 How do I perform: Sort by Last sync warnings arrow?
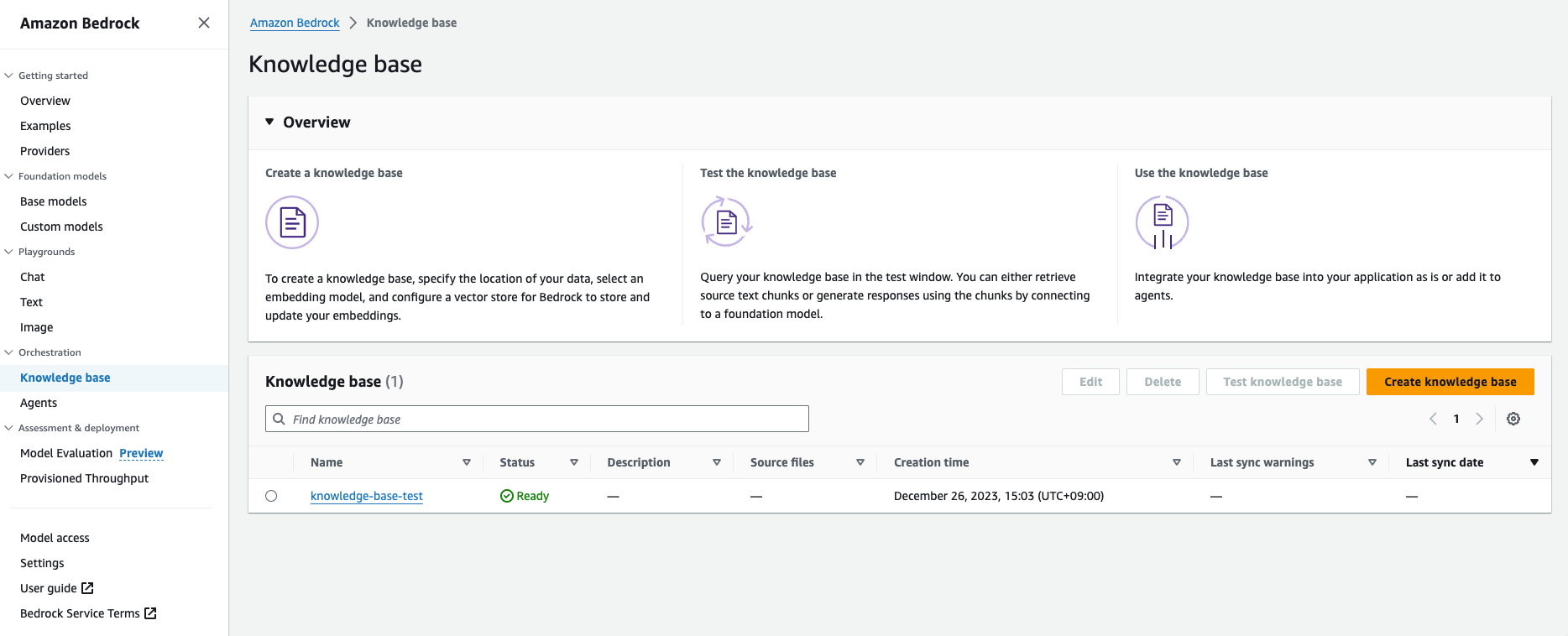(1372, 462)
